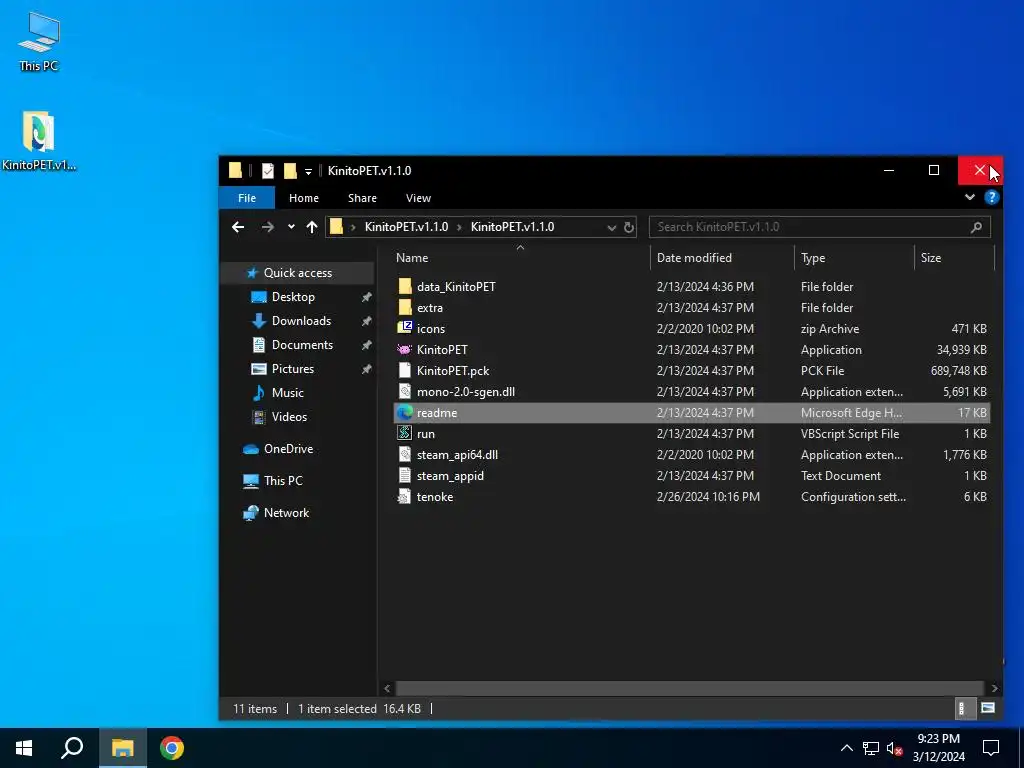Click the search magnifier icon in Explorer
The height and width of the screenshot is (768, 1024).
pyautogui.click(x=976, y=227)
